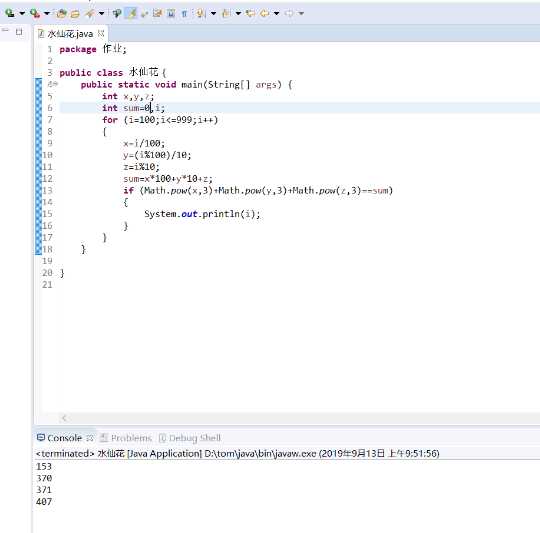Toggle the Mark Occurrences highlighter icon
The width and height of the screenshot is (540, 533).
pyautogui.click(x=131, y=13)
